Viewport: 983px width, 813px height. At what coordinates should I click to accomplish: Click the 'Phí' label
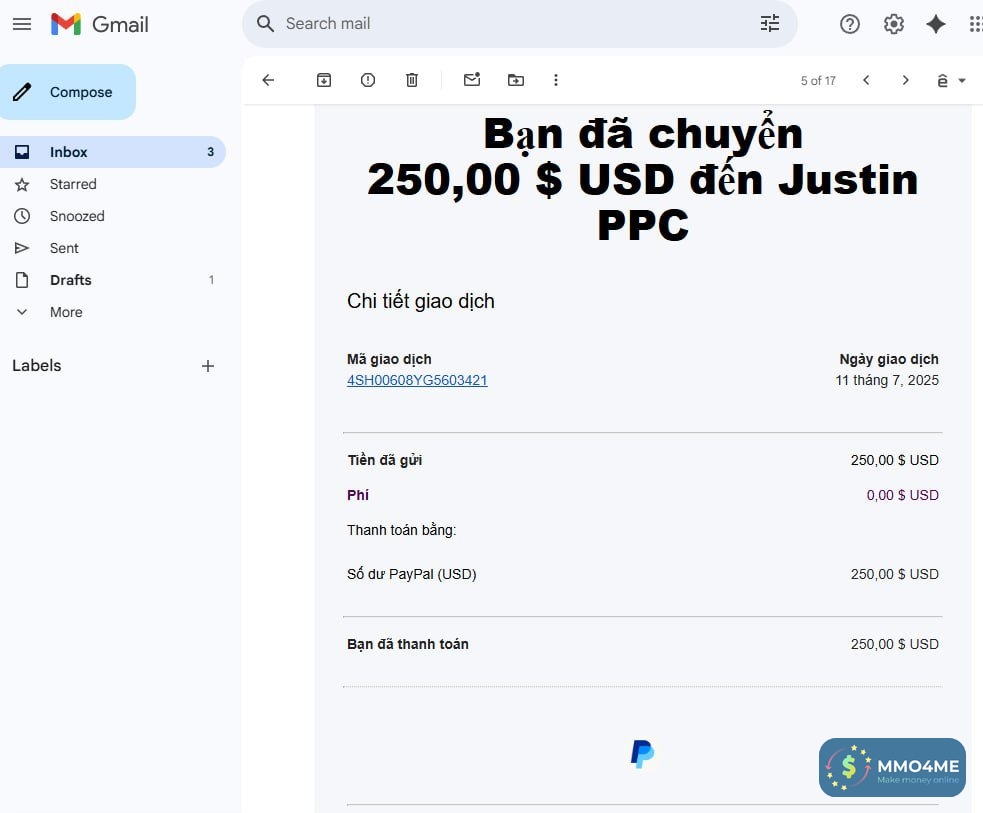coord(358,495)
